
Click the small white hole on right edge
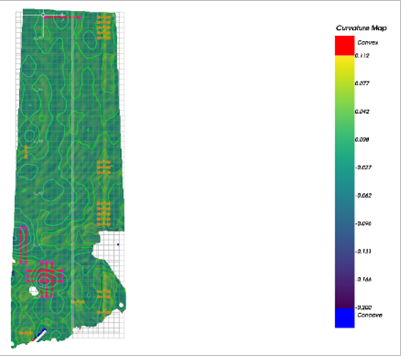coord(121,305)
